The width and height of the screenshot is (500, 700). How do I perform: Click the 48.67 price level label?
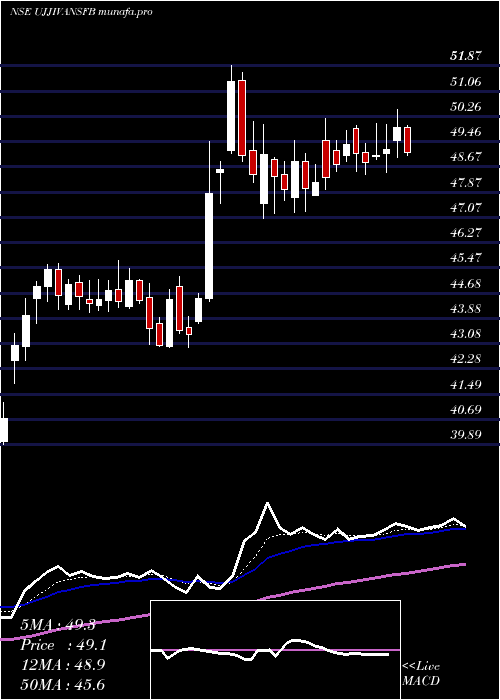click(x=467, y=157)
